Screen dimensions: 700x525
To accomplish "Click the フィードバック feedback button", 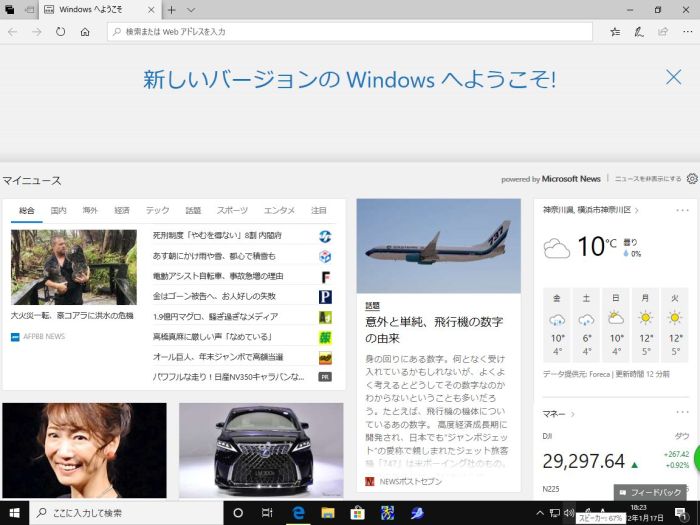I will pos(649,492).
